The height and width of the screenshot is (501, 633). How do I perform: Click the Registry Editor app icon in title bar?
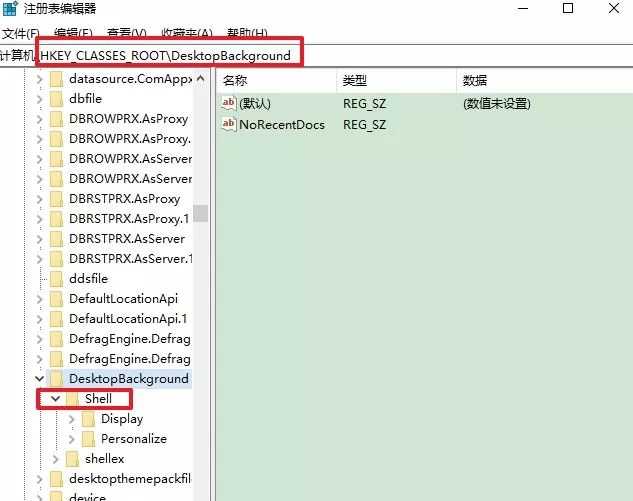(x=10, y=8)
